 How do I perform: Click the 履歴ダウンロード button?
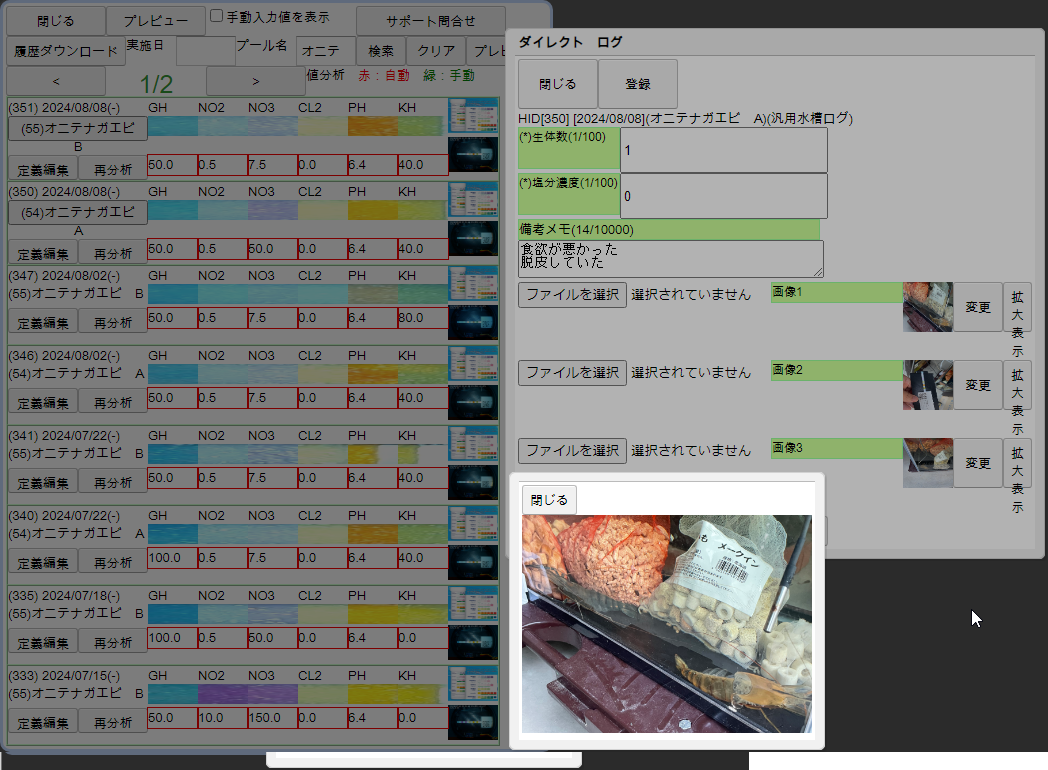65,51
